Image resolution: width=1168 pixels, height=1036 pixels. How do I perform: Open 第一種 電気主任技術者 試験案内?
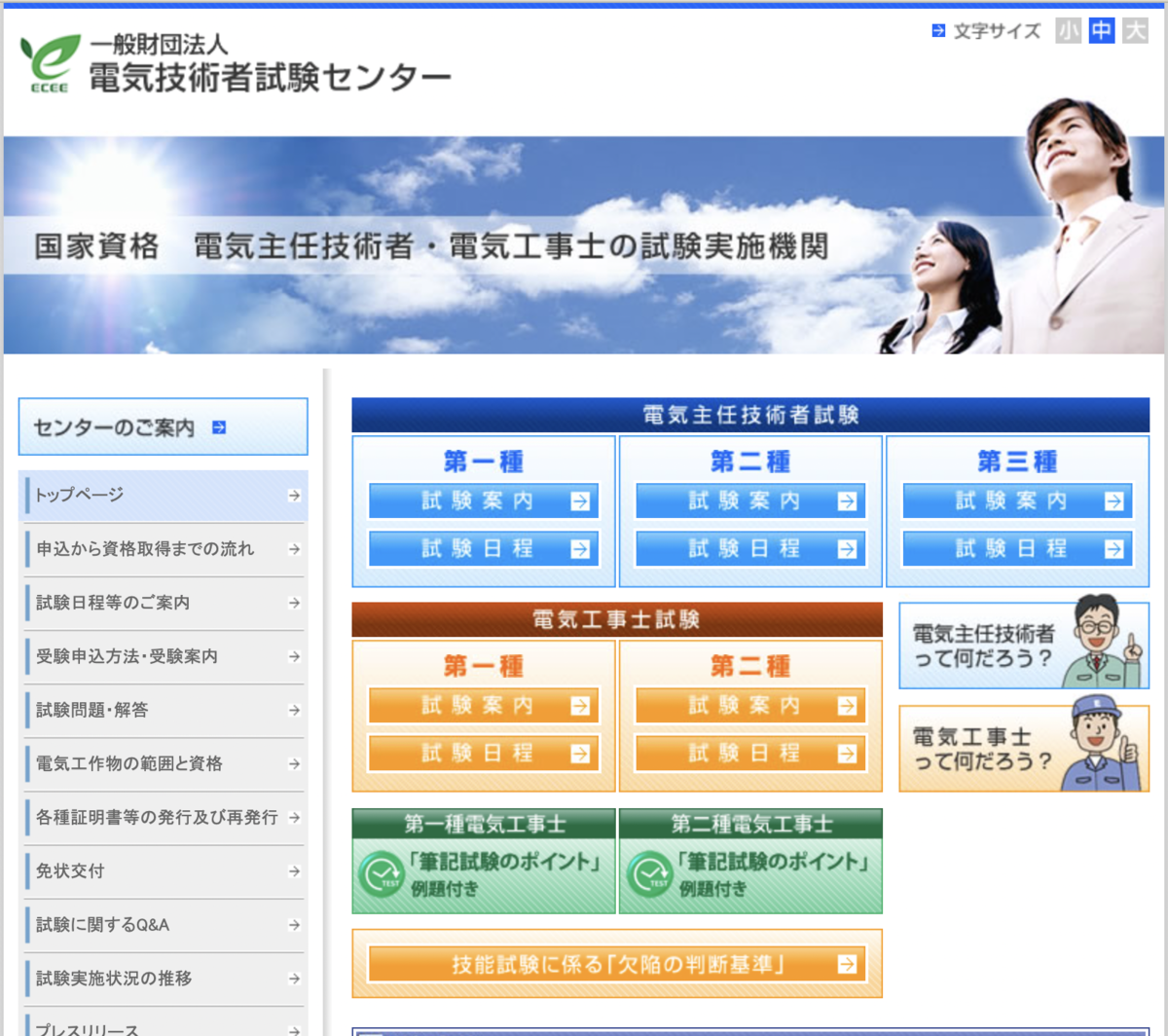point(484,500)
